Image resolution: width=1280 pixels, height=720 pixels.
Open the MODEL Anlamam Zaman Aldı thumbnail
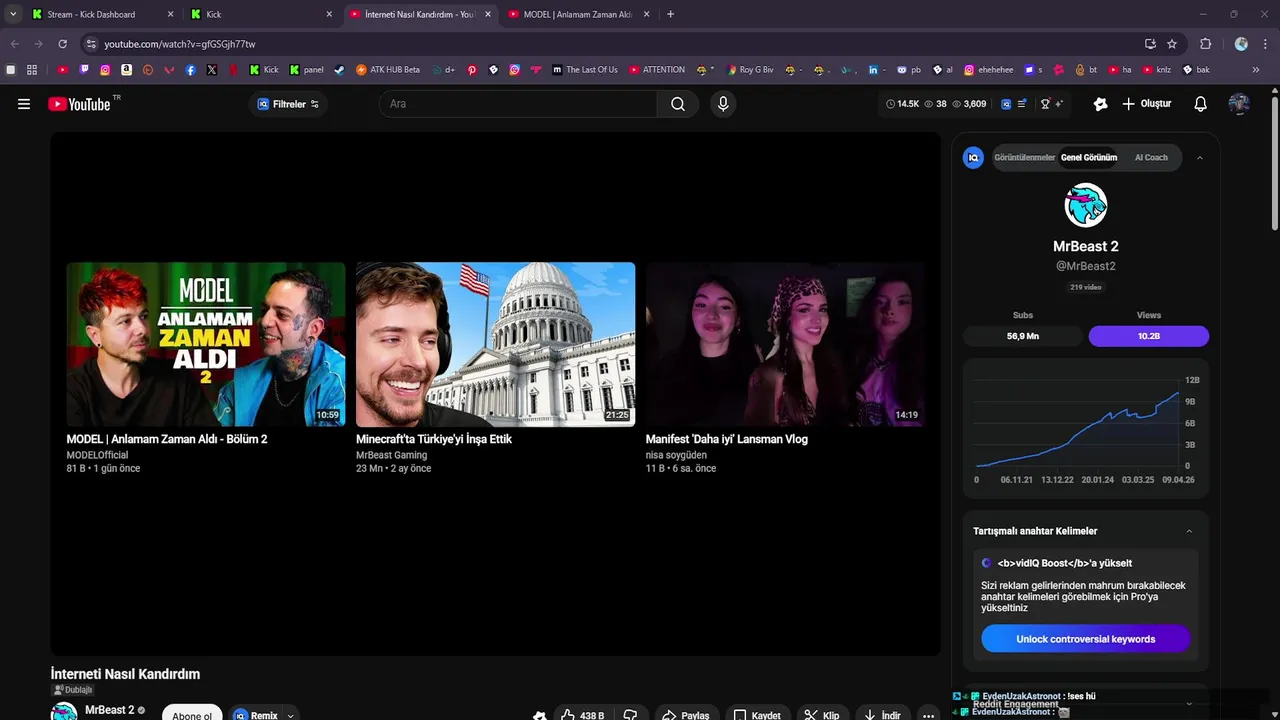[x=206, y=344]
